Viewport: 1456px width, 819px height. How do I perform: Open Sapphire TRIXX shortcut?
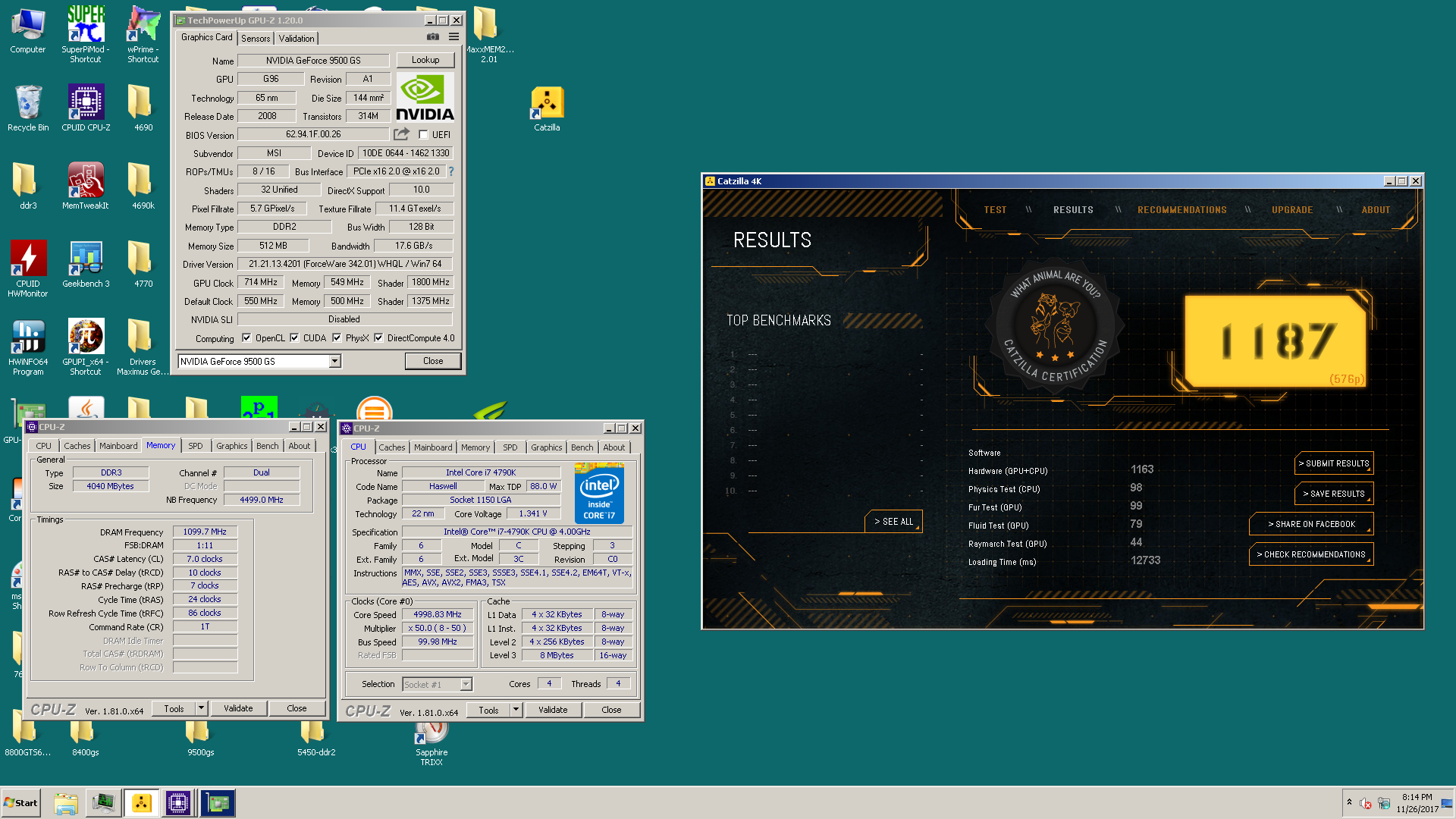(x=431, y=743)
